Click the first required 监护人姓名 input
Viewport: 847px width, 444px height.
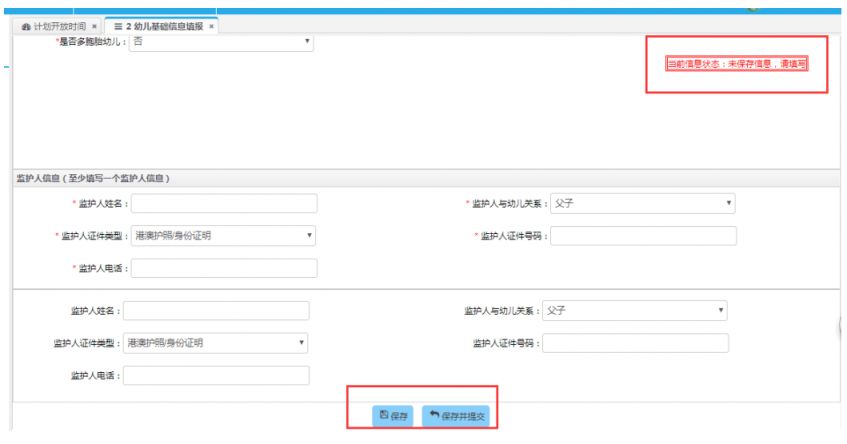(x=224, y=204)
